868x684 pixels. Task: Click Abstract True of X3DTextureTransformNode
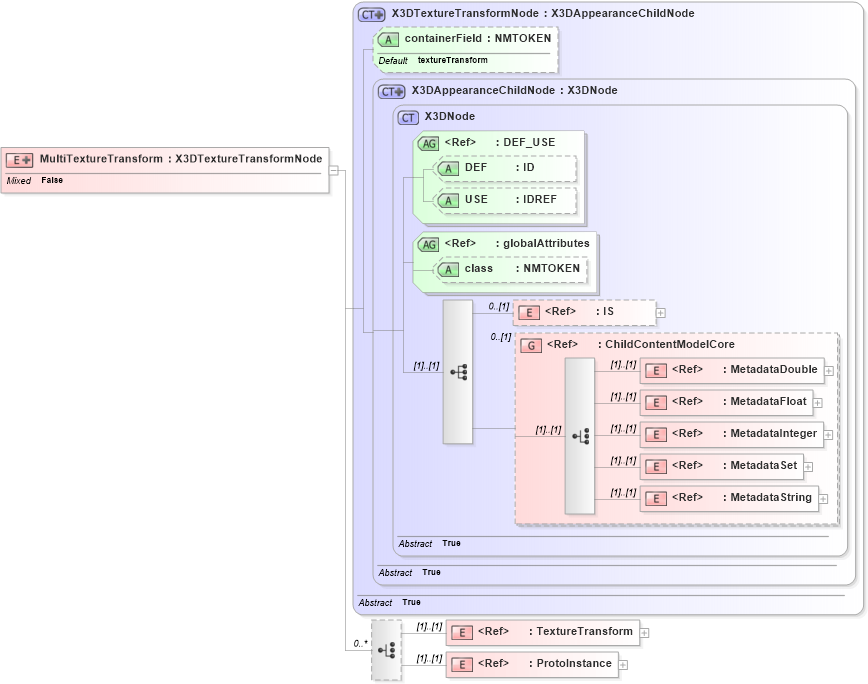coord(389,602)
